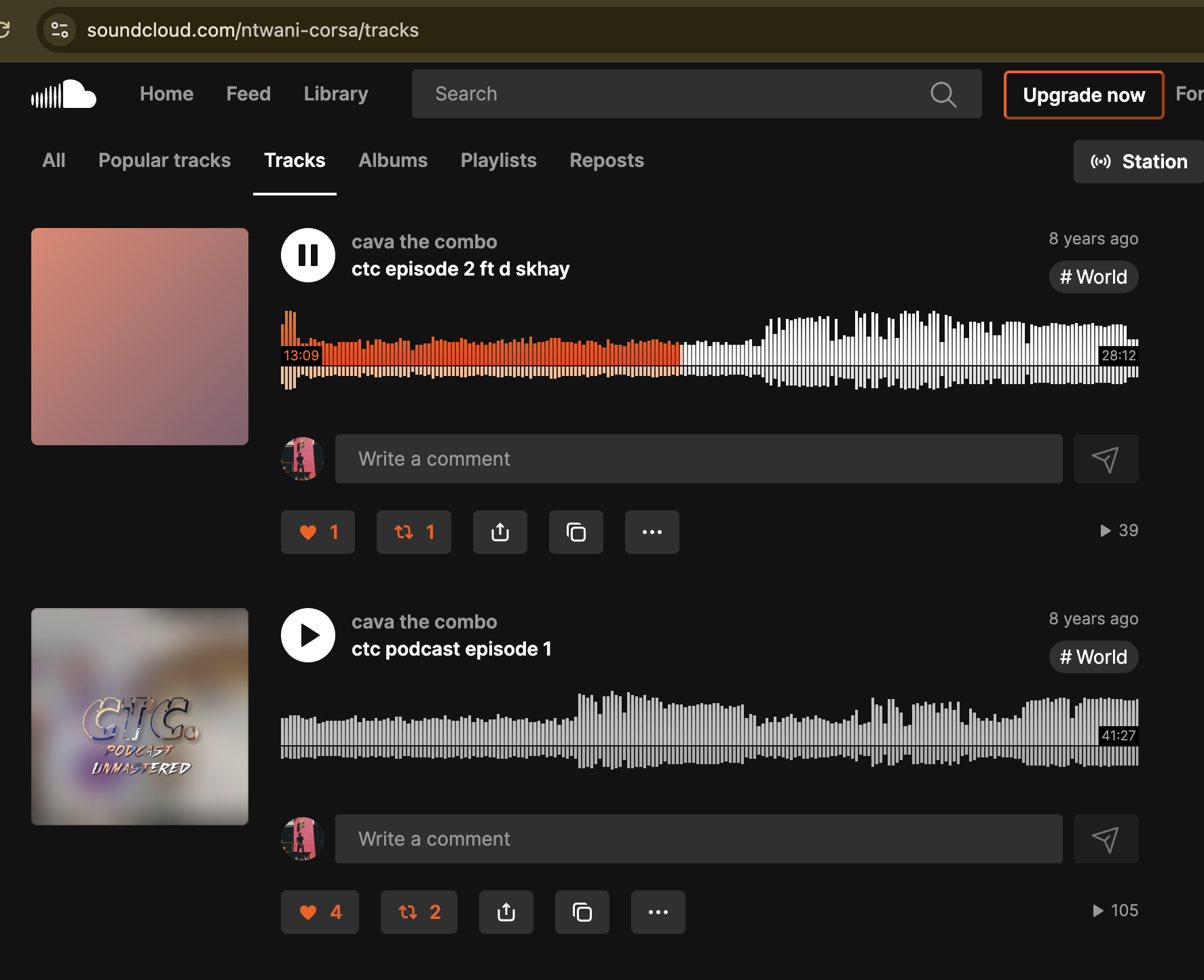
Task: Open more options for ctc podcast episode 1
Action: point(658,912)
